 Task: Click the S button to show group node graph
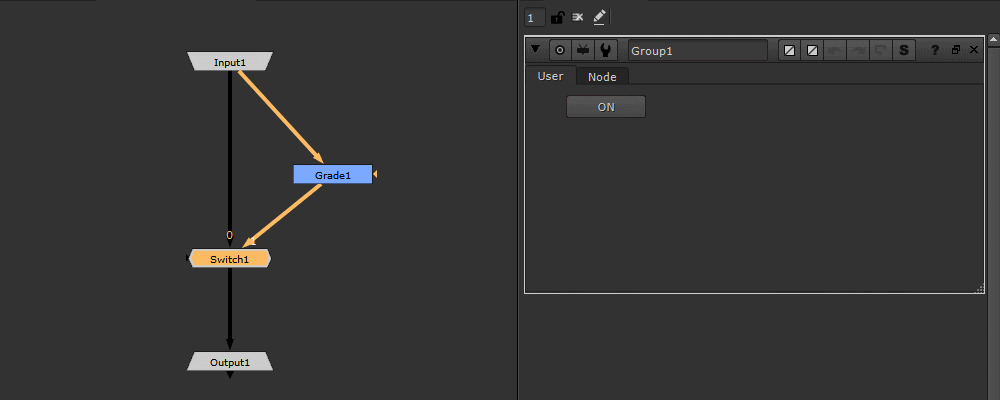(x=904, y=50)
